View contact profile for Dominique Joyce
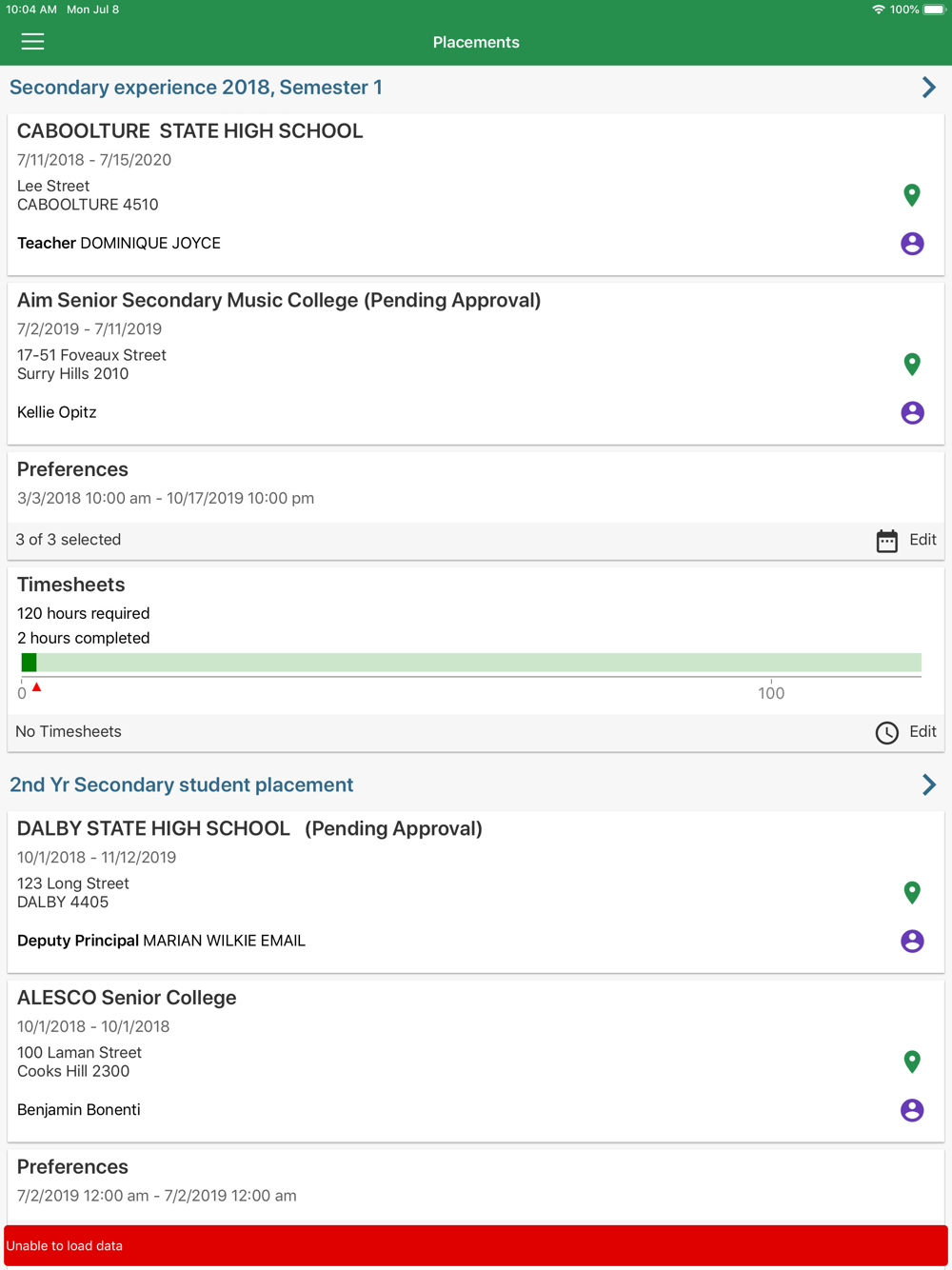The image size is (952, 1270). point(912,244)
